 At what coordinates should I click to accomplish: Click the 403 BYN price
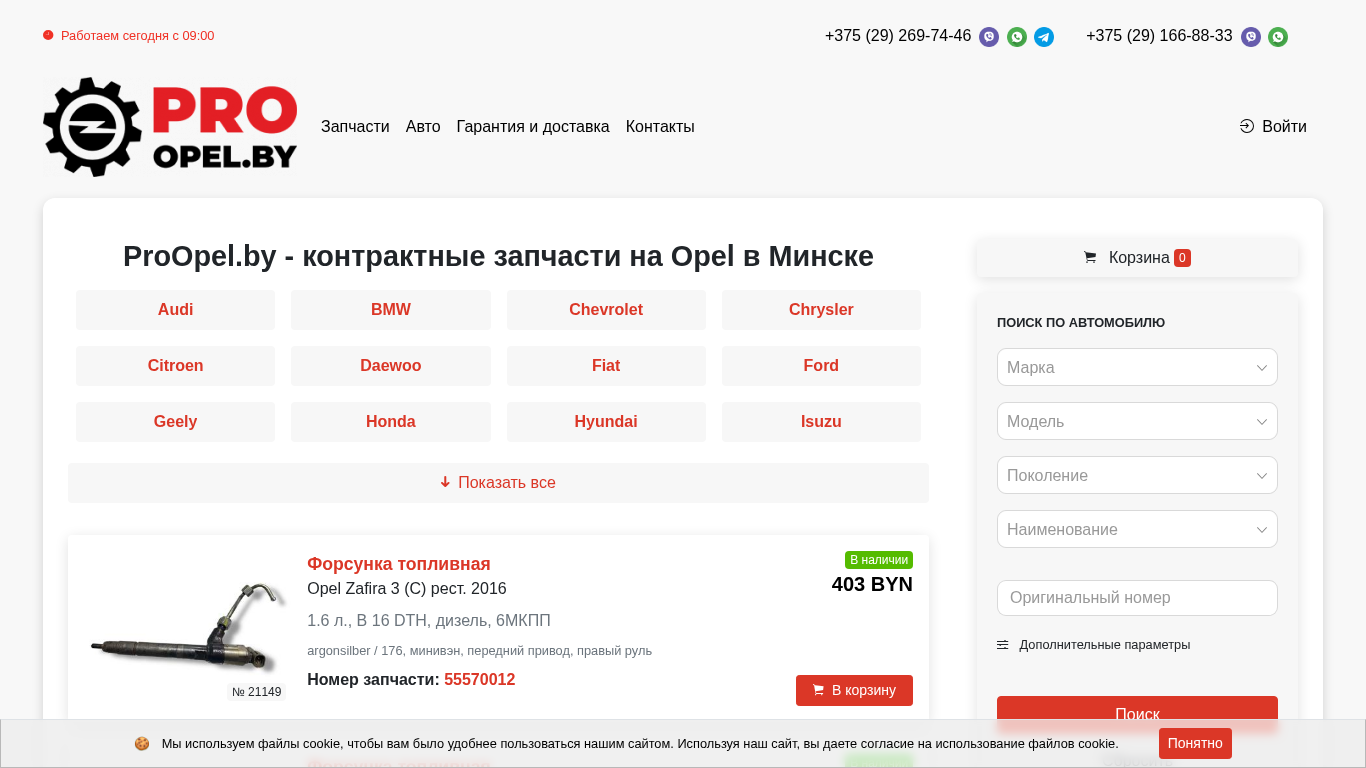[x=872, y=584]
